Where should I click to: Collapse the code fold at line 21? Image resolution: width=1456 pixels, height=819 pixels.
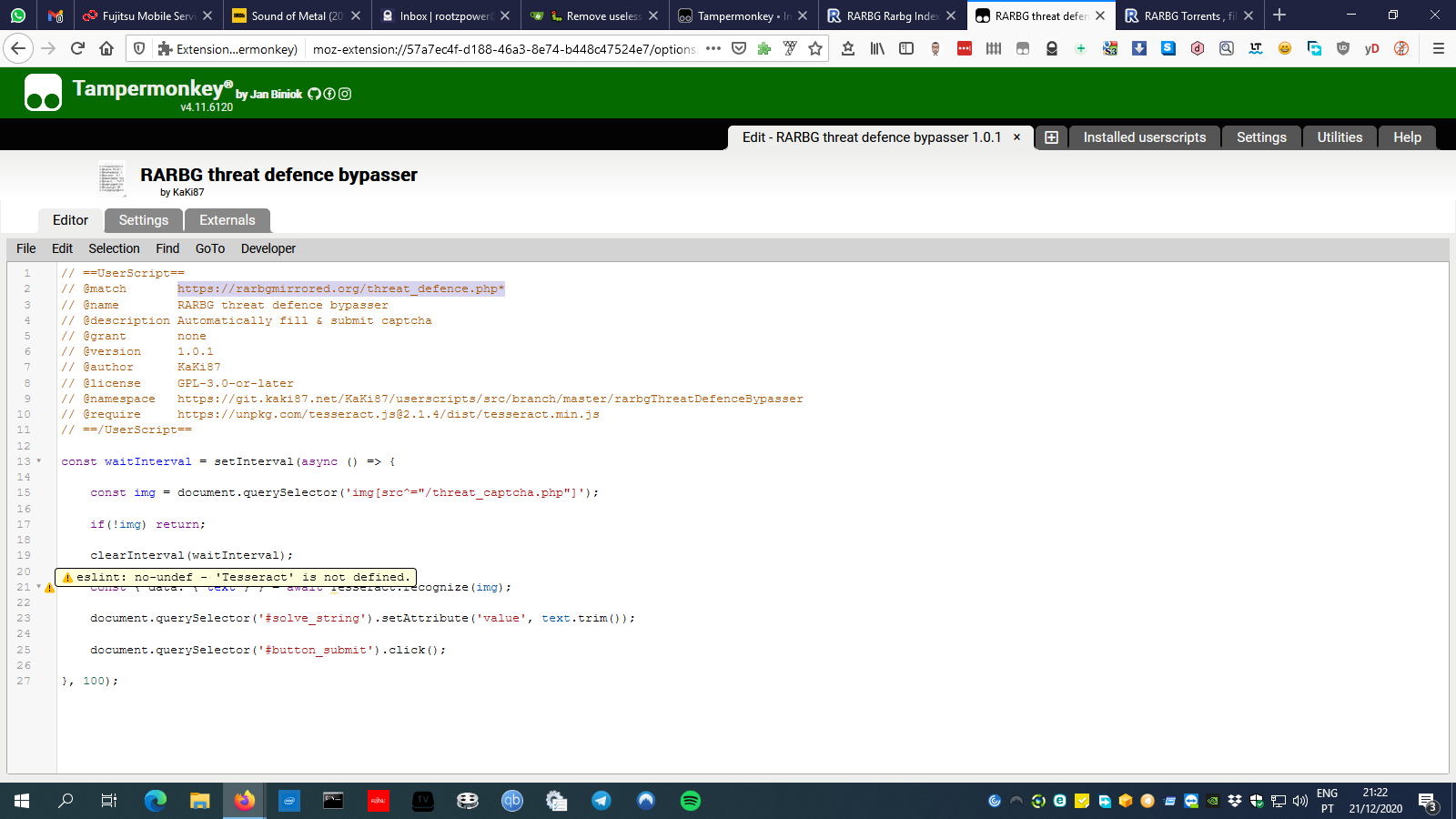point(38,587)
